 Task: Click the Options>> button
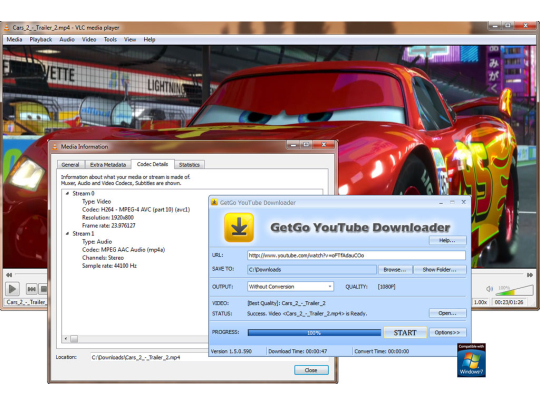(x=447, y=332)
